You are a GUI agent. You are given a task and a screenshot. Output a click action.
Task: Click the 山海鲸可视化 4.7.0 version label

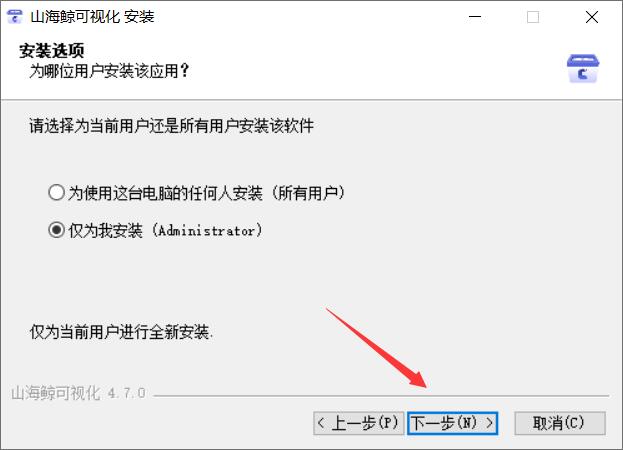pos(78,393)
